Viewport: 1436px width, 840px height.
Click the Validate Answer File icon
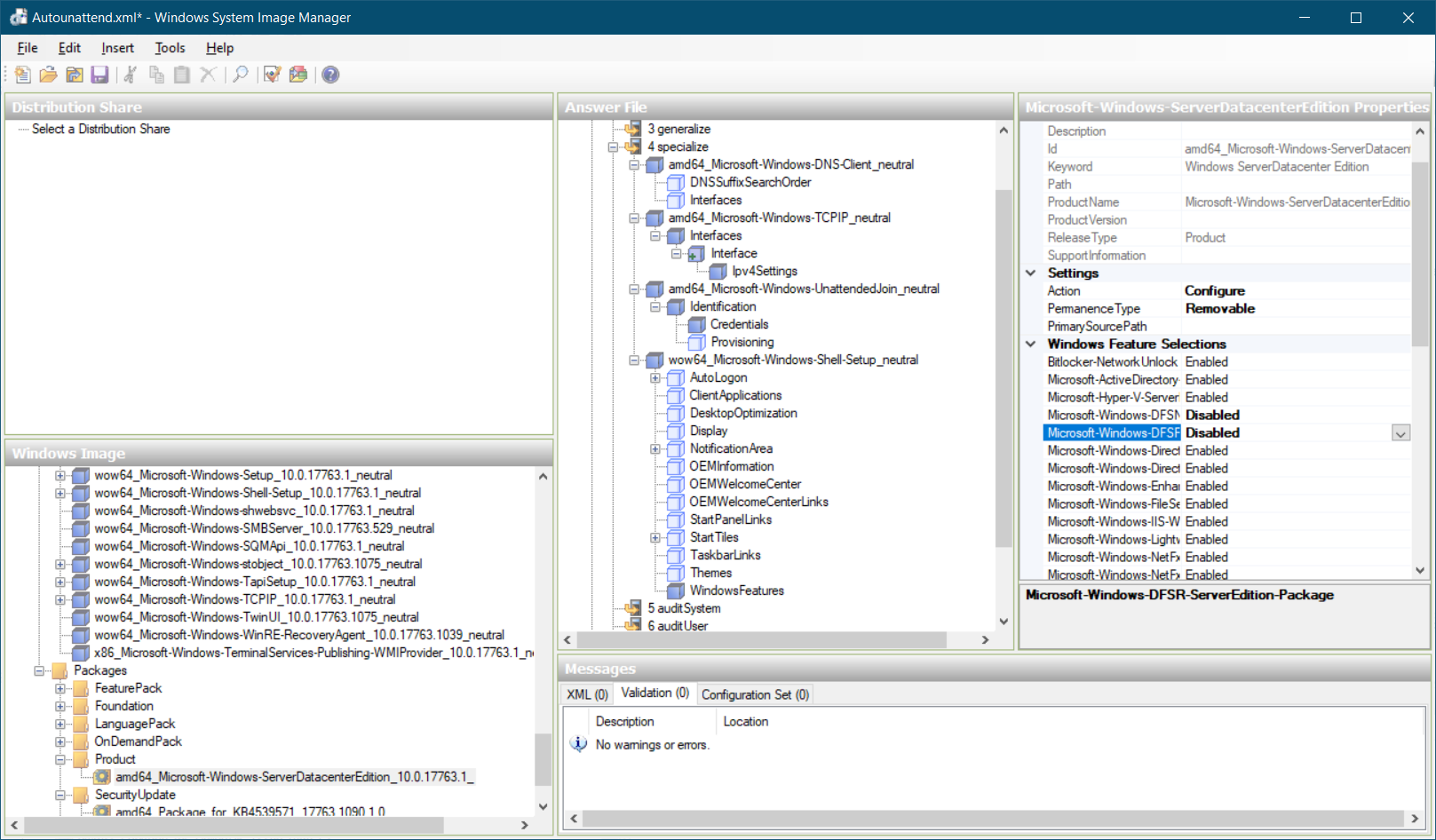point(273,75)
